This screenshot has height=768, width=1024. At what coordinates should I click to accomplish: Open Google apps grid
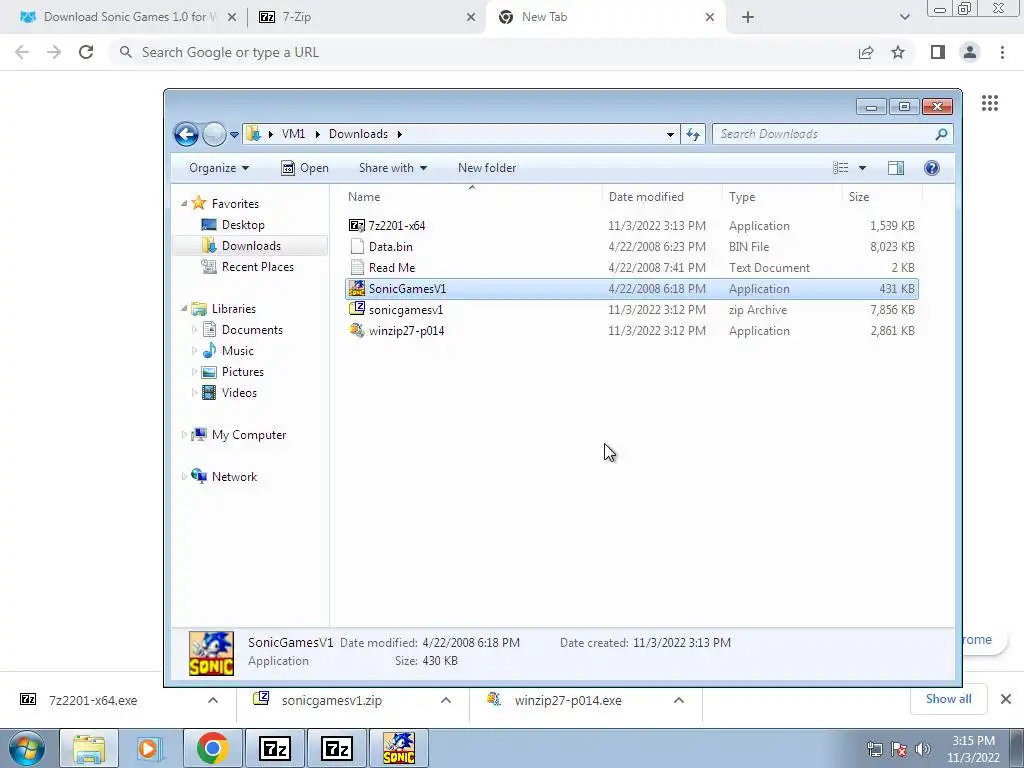click(x=989, y=103)
